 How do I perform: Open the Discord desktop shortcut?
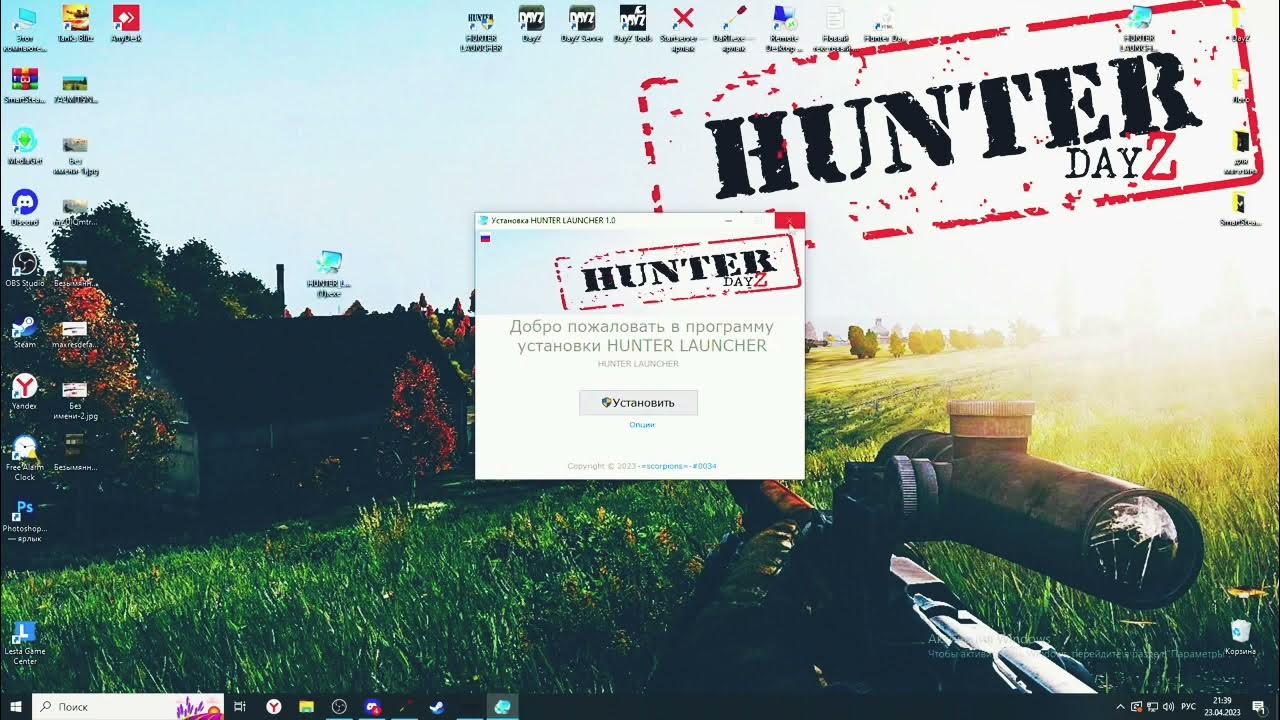(x=25, y=208)
